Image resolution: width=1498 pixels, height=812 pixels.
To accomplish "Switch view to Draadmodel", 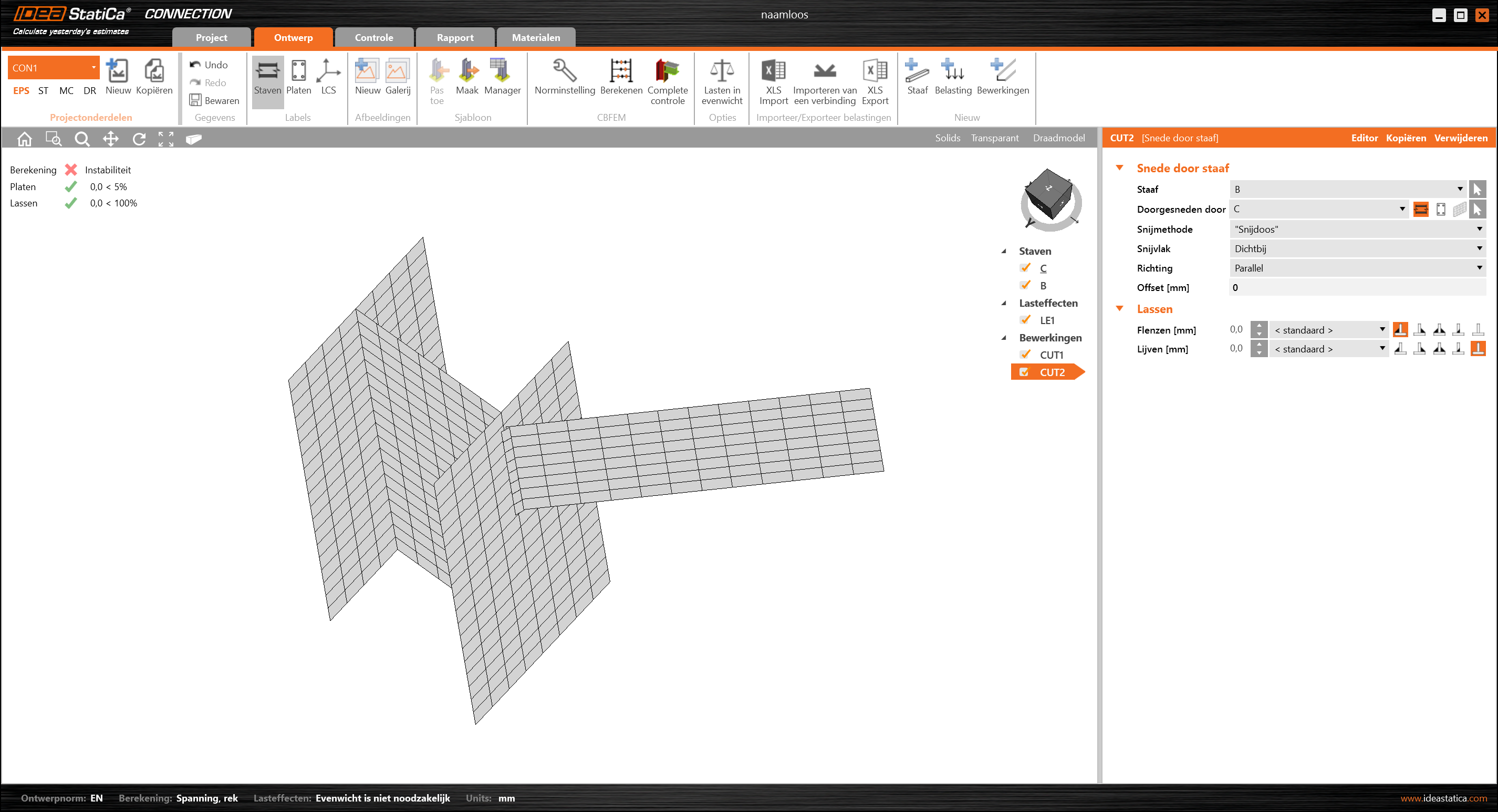I will [1058, 138].
